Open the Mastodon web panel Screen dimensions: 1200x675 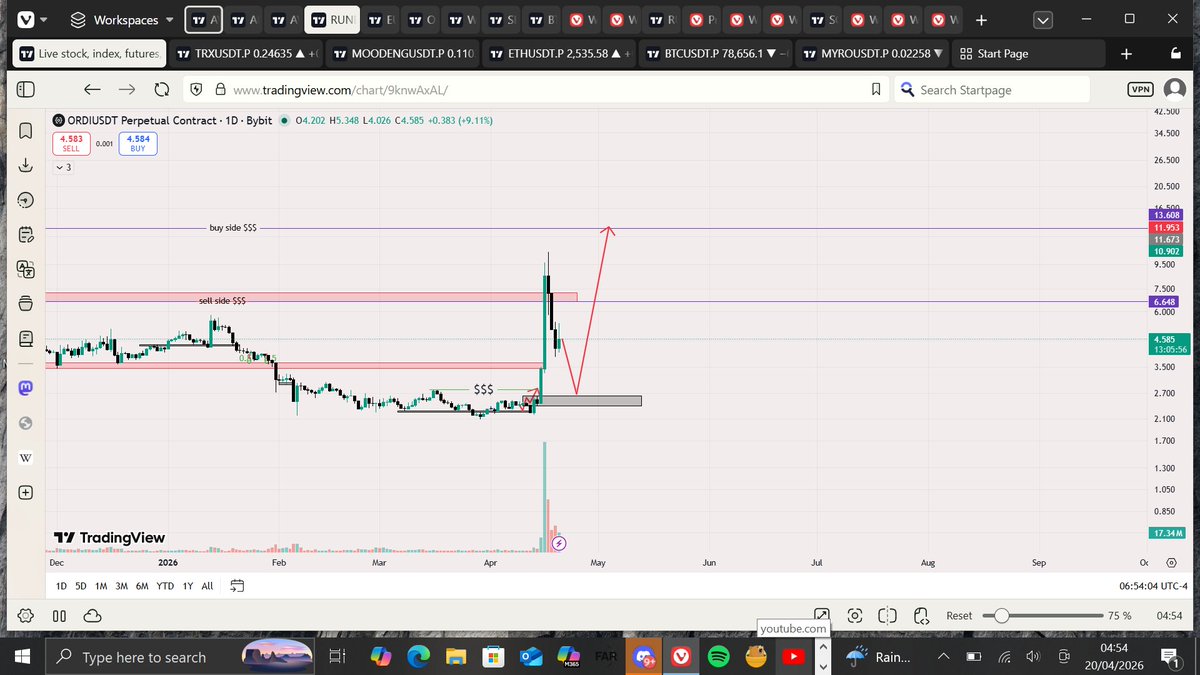(x=25, y=387)
